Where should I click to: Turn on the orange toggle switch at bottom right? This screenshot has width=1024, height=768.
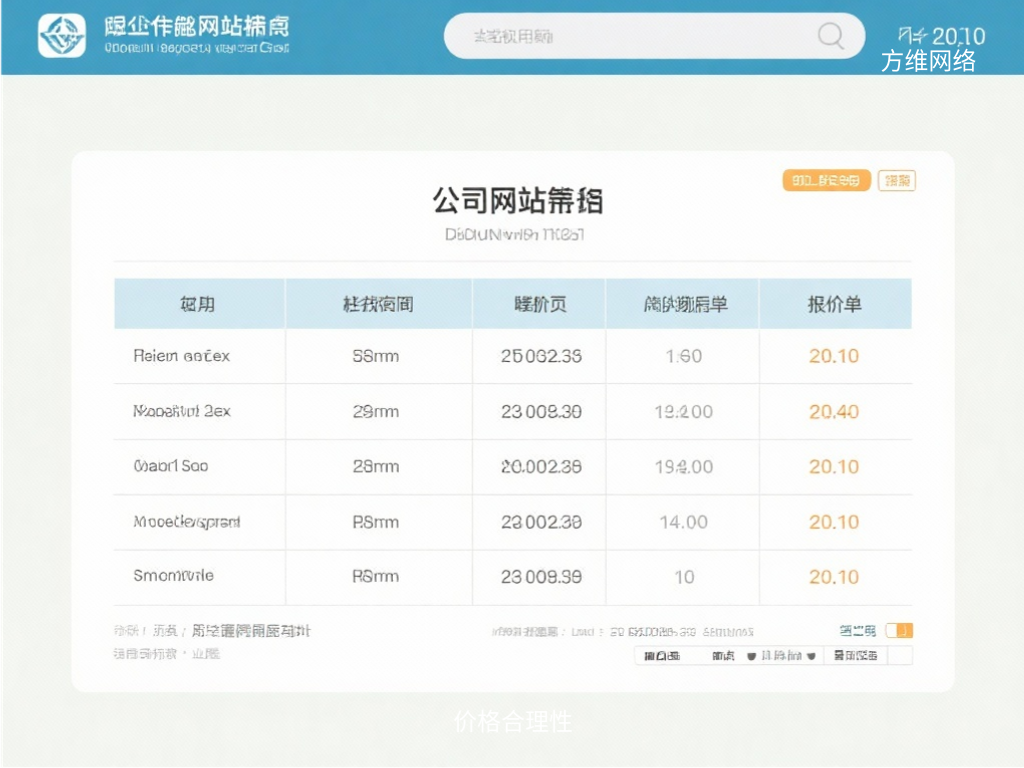[897, 631]
